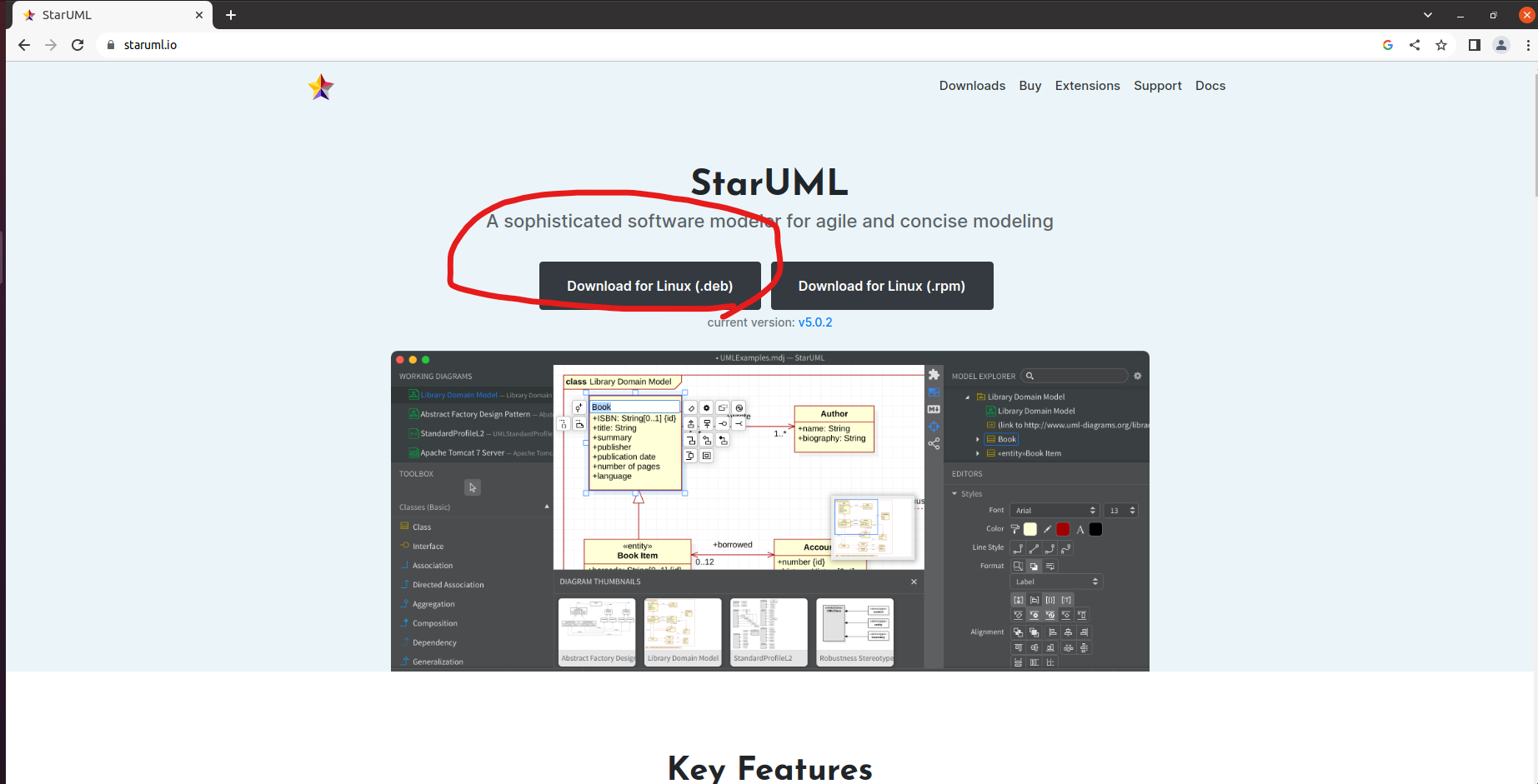Click the browser forward arrow

51,45
